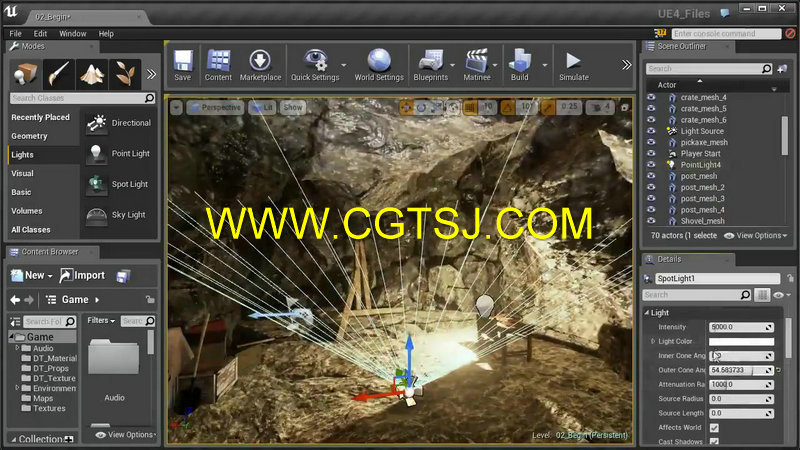Viewport: 800px width, 450px height.
Task: Open viewport options dropdown arrow
Action: click(177, 108)
